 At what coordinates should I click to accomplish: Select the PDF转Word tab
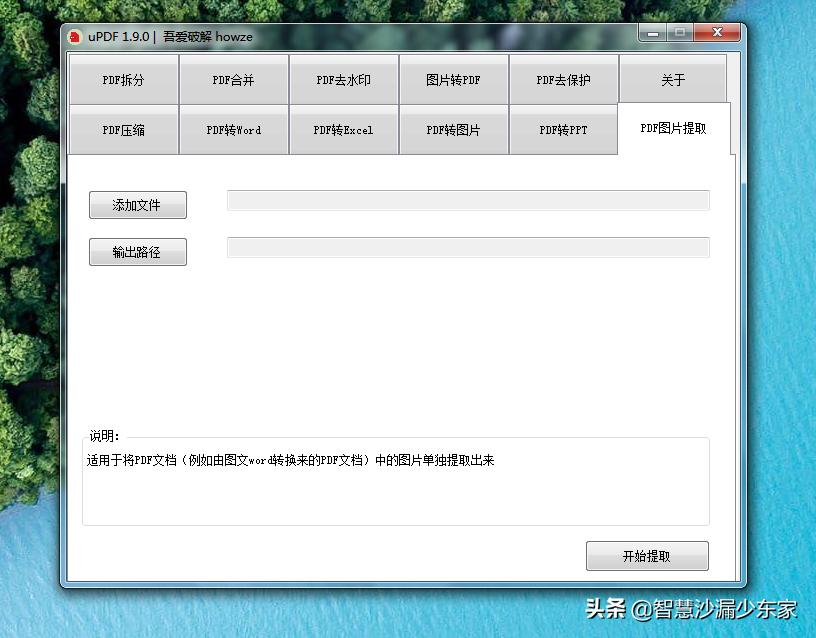233,130
